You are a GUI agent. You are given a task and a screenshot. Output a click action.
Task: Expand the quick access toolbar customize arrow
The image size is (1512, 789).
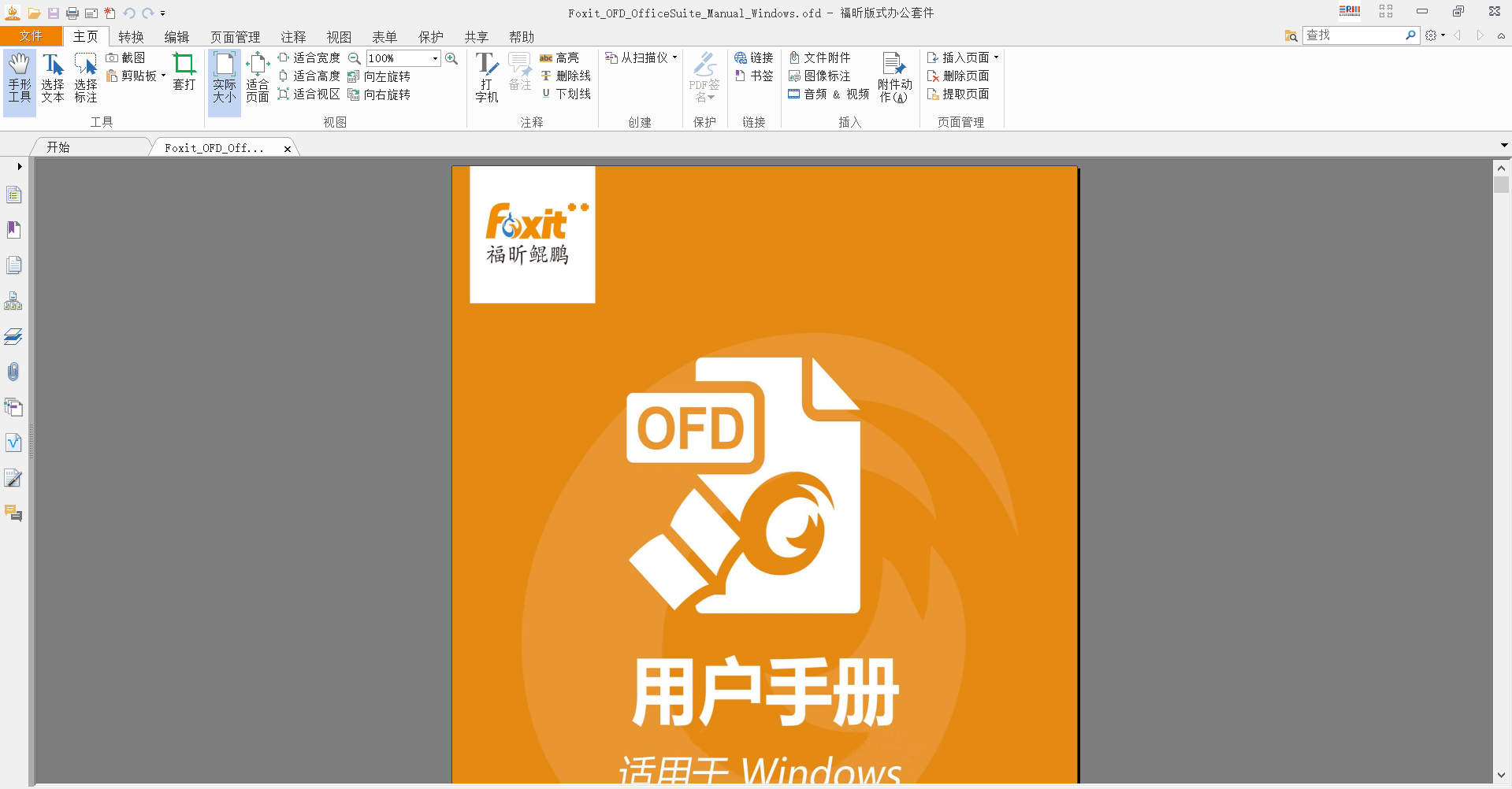pyautogui.click(x=163, y=13)
